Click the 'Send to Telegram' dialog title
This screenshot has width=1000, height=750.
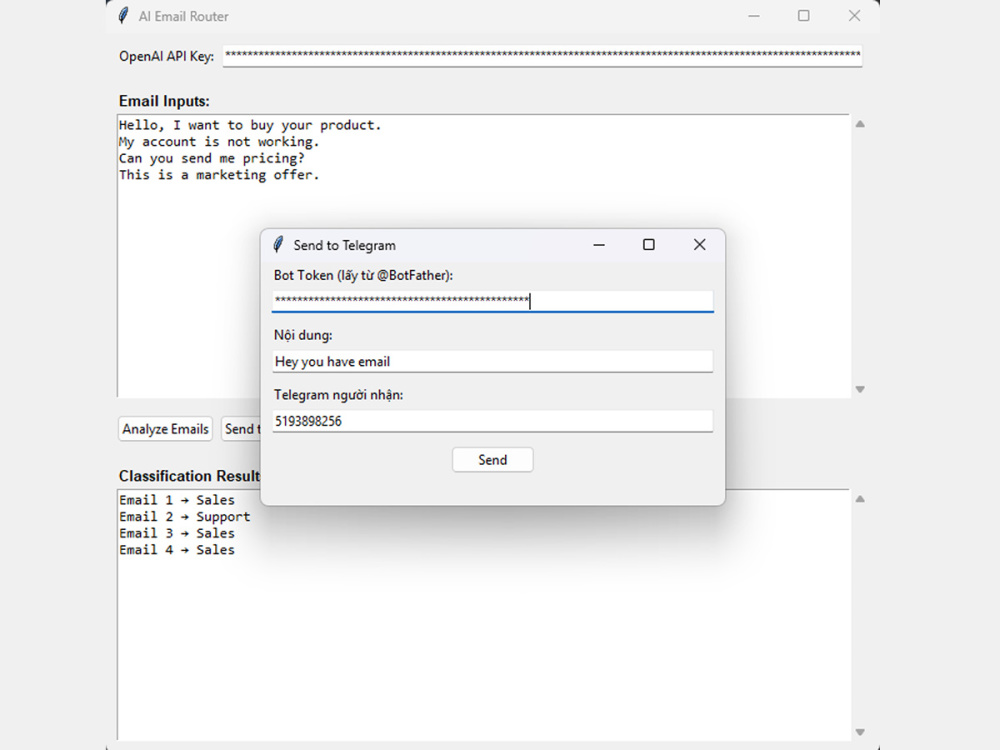(344, 246)
